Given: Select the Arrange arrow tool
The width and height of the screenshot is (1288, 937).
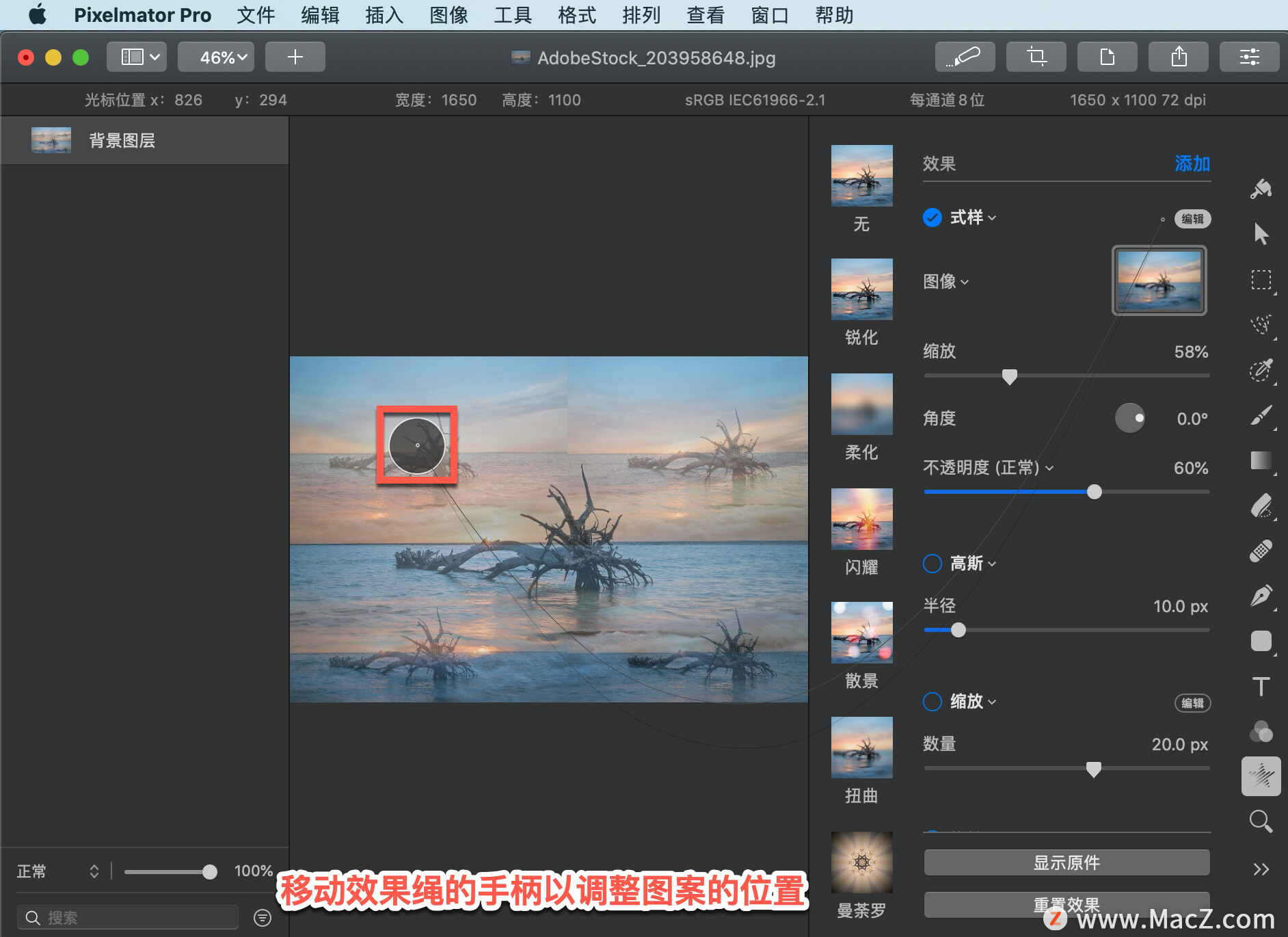Looking at the screenshot, I should (x=1261, y=234).
